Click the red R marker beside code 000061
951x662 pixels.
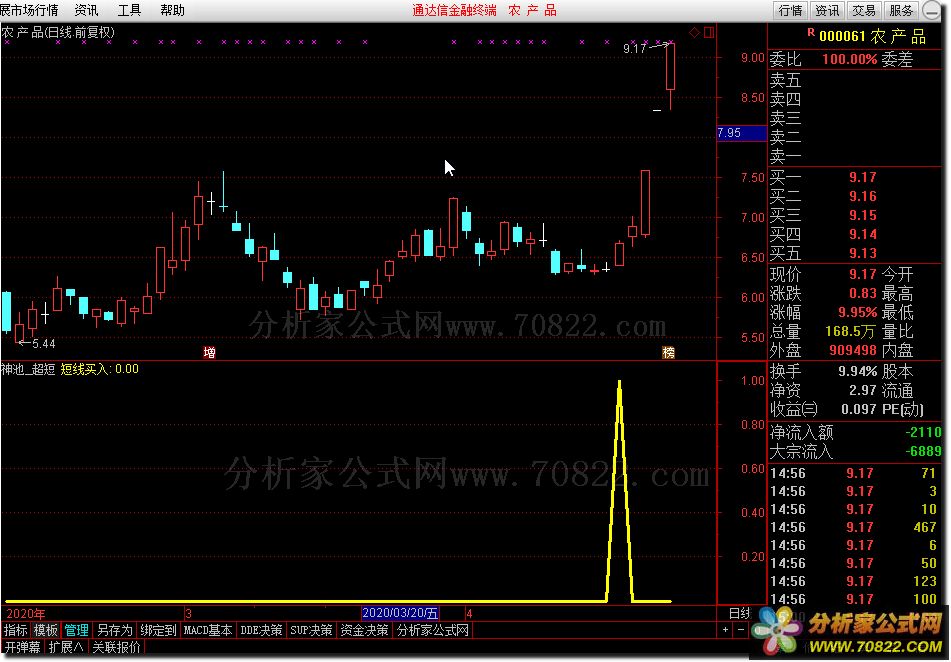pos(811,33)
